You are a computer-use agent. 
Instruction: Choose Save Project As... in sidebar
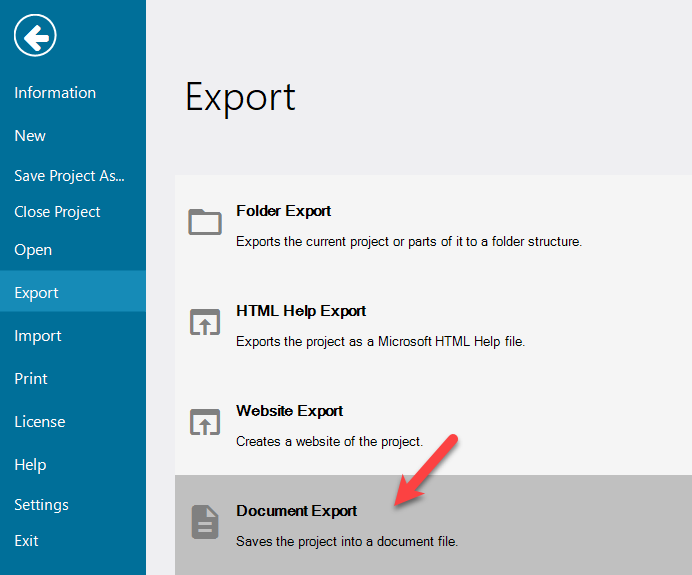coord(69,176)
